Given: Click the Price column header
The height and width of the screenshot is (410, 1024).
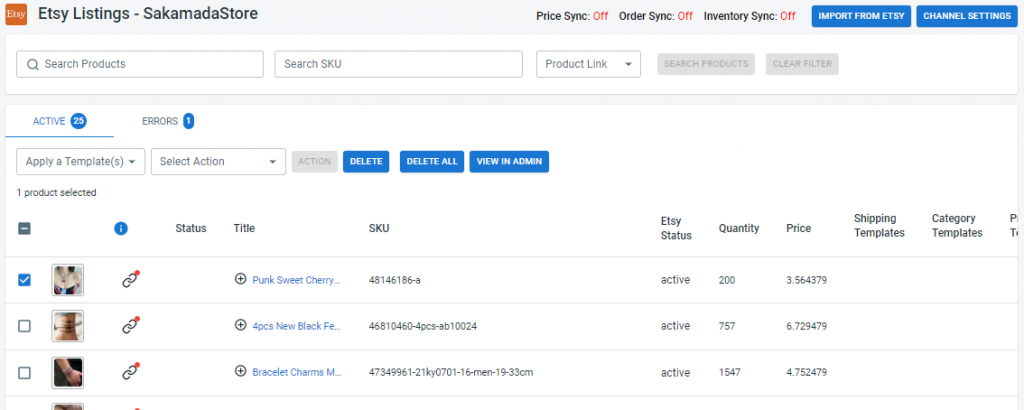Looking at the screenshot, I should [799, 229].
